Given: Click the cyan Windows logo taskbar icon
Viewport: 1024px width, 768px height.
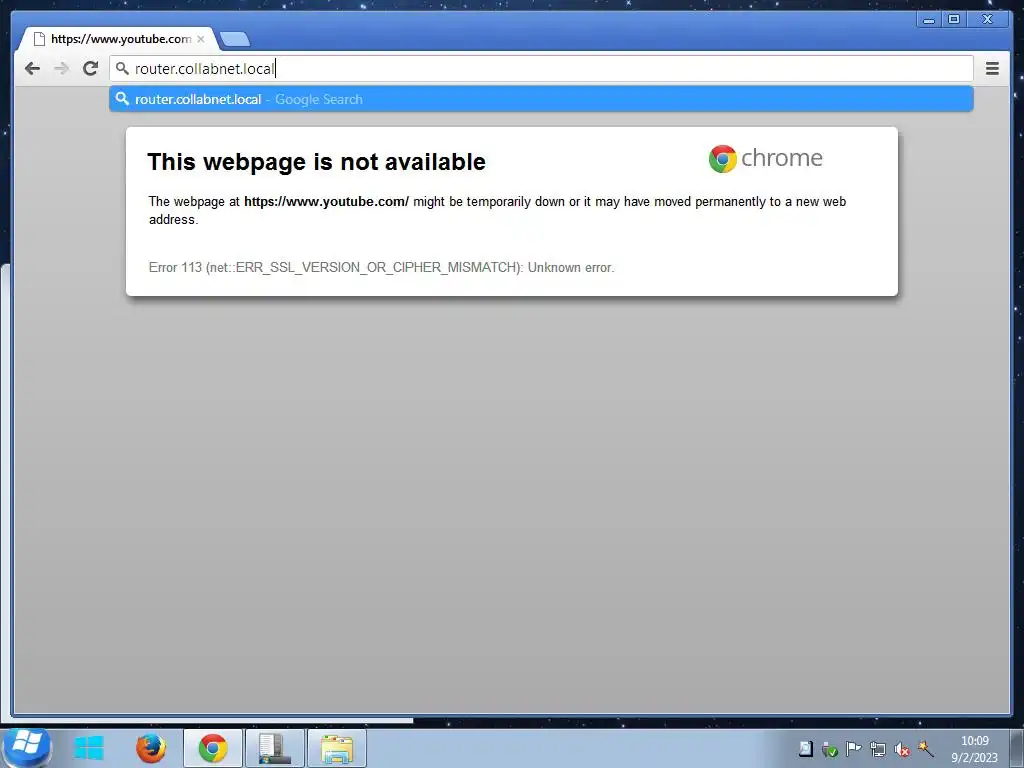Looking at the screenshot, I should 89,748.
